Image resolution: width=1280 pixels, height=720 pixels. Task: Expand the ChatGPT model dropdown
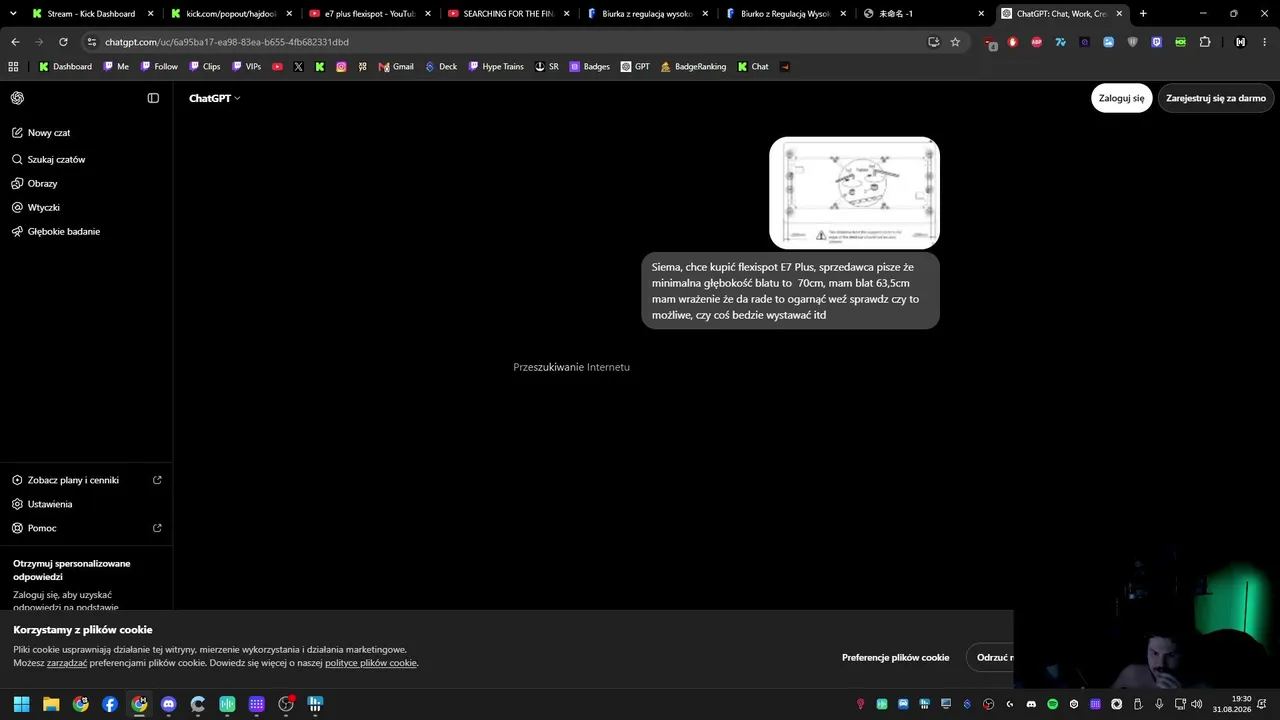[x=214, y=98]
